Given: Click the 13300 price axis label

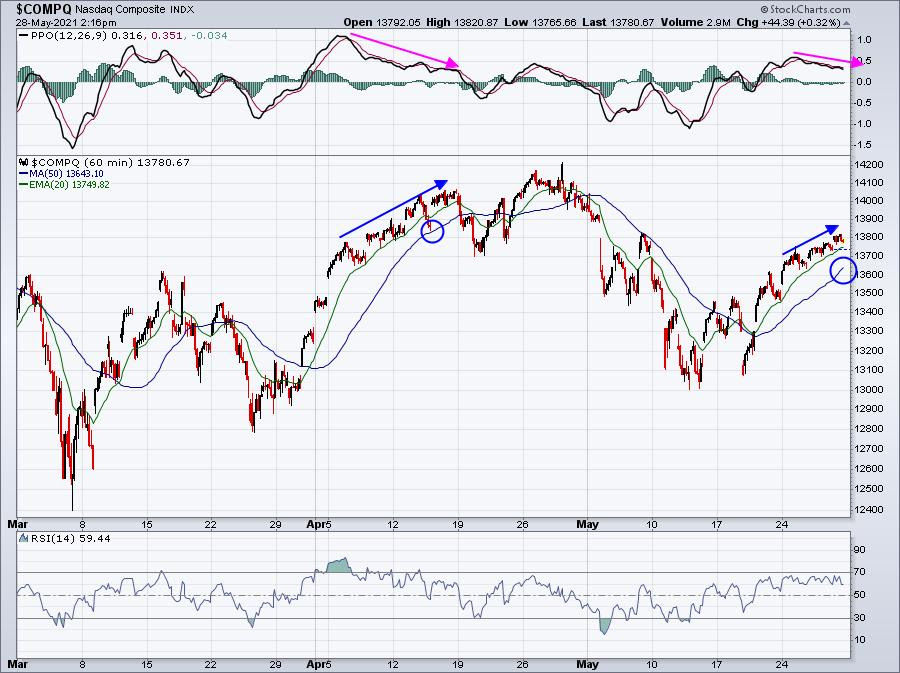Looking at the screenshot, I should (x=870, y=330).
